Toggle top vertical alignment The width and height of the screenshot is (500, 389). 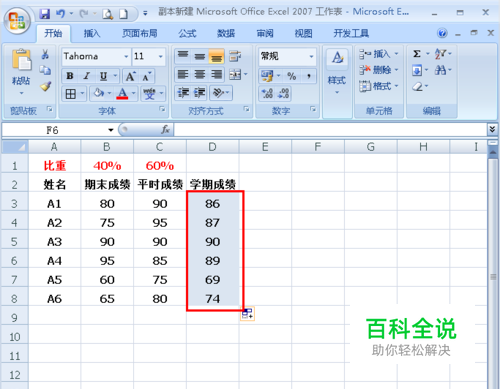pos(183,56)
